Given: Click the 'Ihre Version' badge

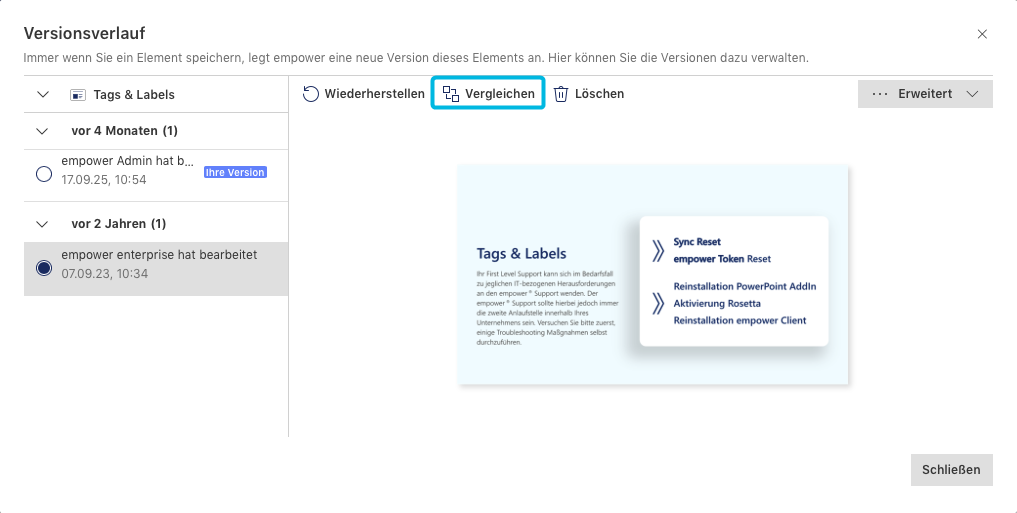Looking at the screenshot, I should pyautogui.click(x=235, y=173).
